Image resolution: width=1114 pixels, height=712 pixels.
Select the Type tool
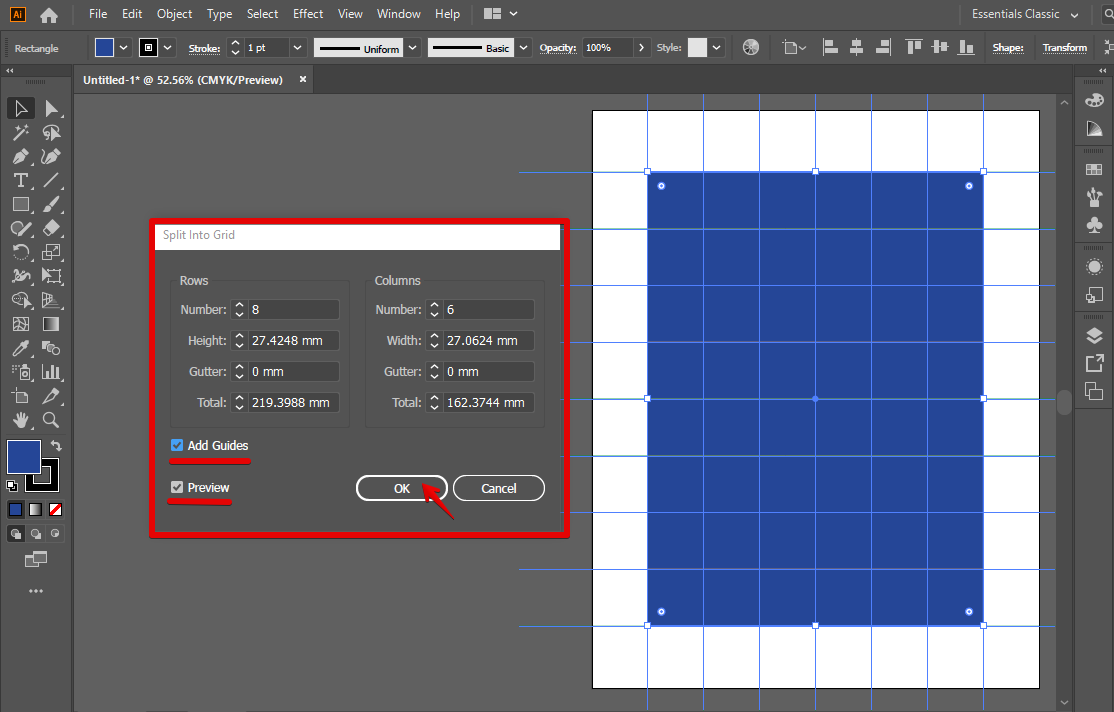(21, 180)
